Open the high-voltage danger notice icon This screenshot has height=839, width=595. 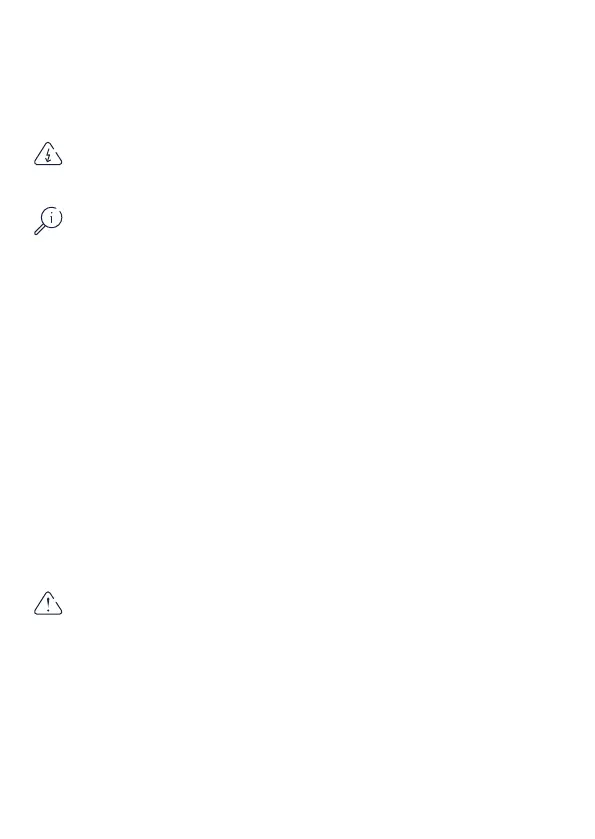coord(48,154)
